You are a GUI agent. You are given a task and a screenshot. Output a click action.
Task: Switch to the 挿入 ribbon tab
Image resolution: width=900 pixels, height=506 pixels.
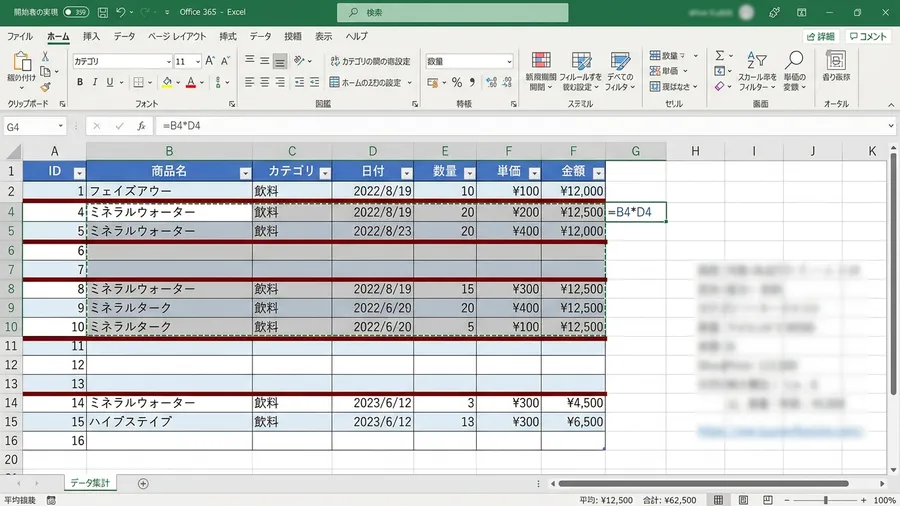(91, 36)
